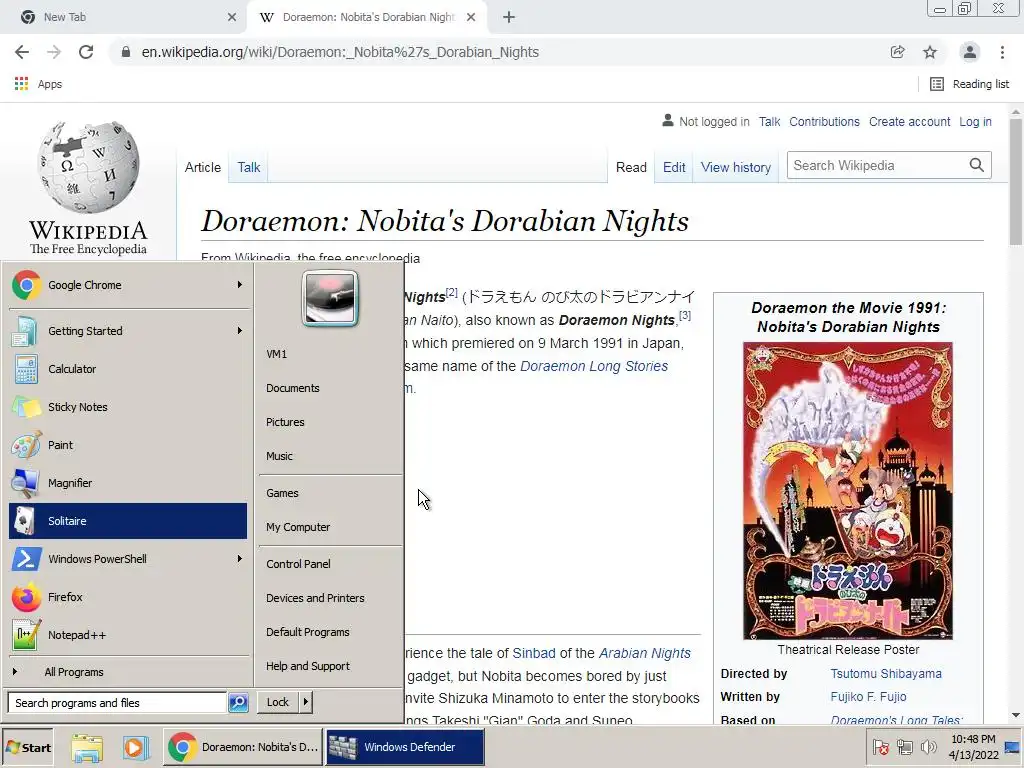This screenshot has height=768, width=1024.
Task: Click the Log in link
Action: (x=975, y=121)
